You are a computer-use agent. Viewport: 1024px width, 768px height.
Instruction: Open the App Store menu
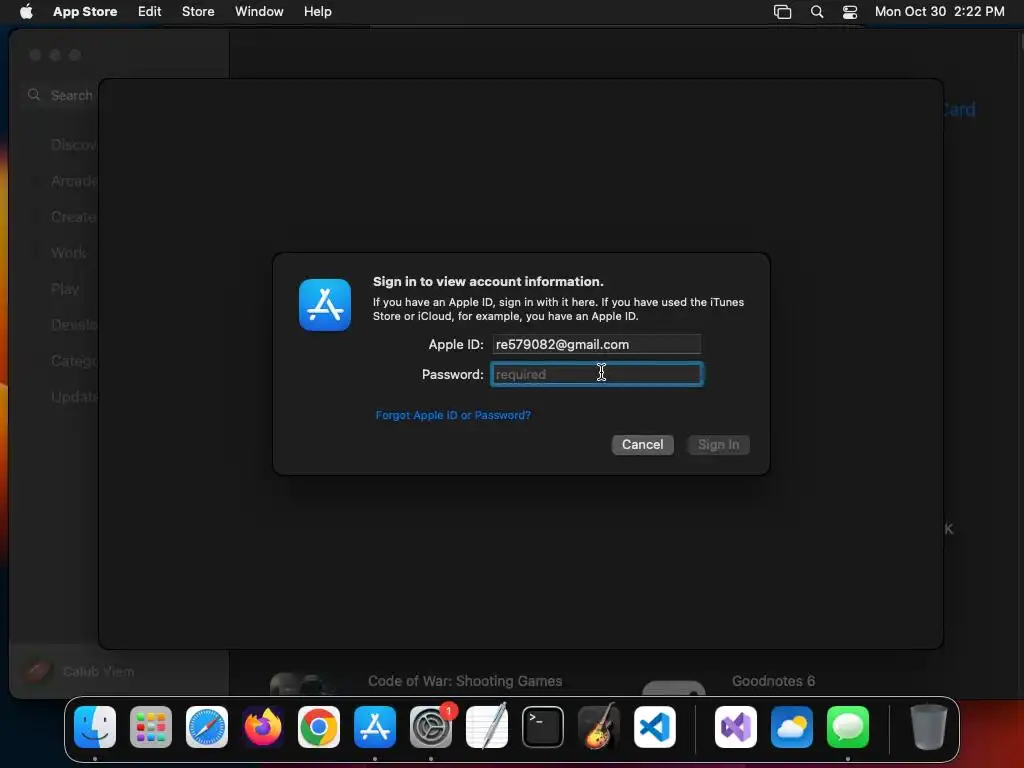coord(85,11)
